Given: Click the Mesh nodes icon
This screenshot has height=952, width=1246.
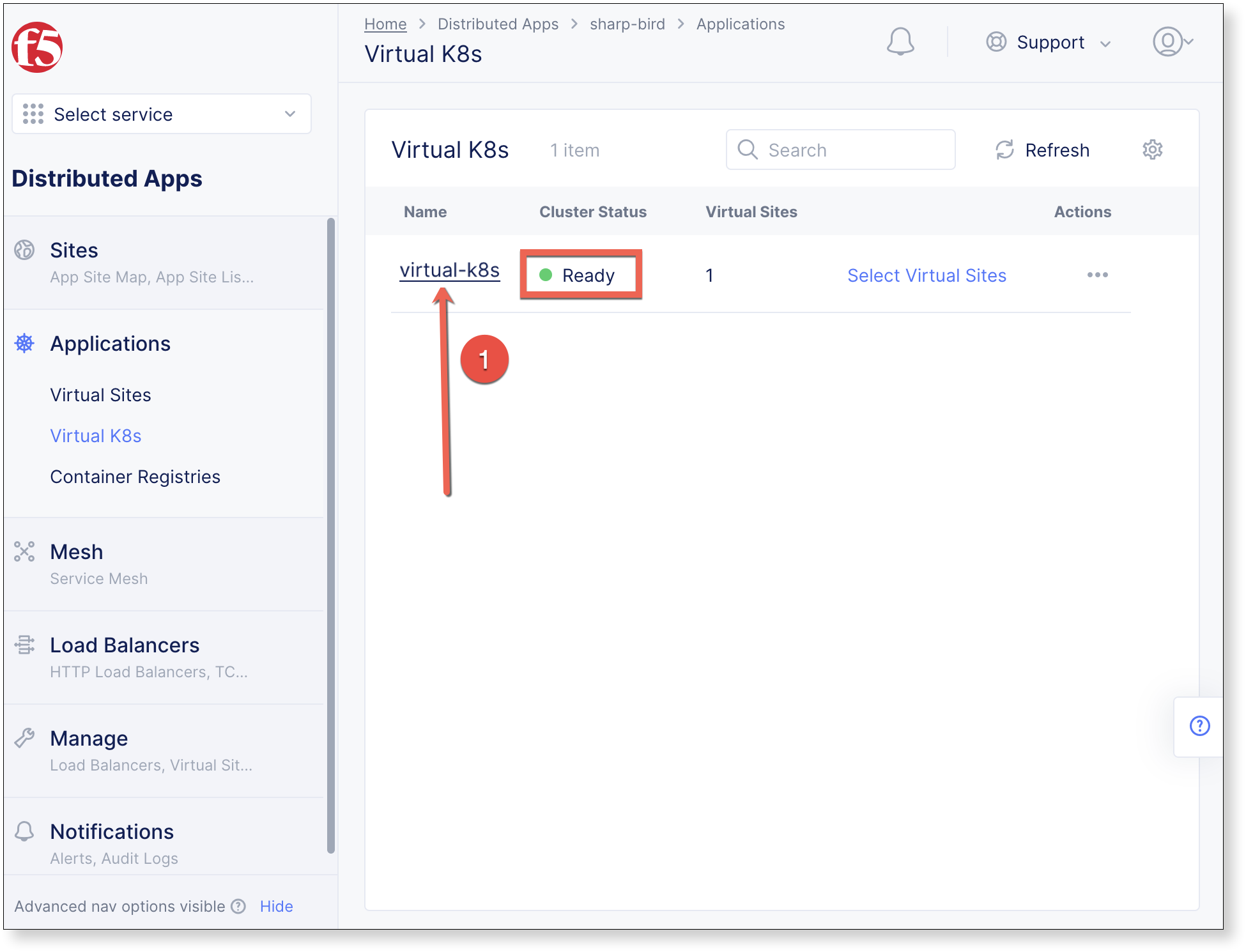Looking at the screenshot, I should 24,551.
